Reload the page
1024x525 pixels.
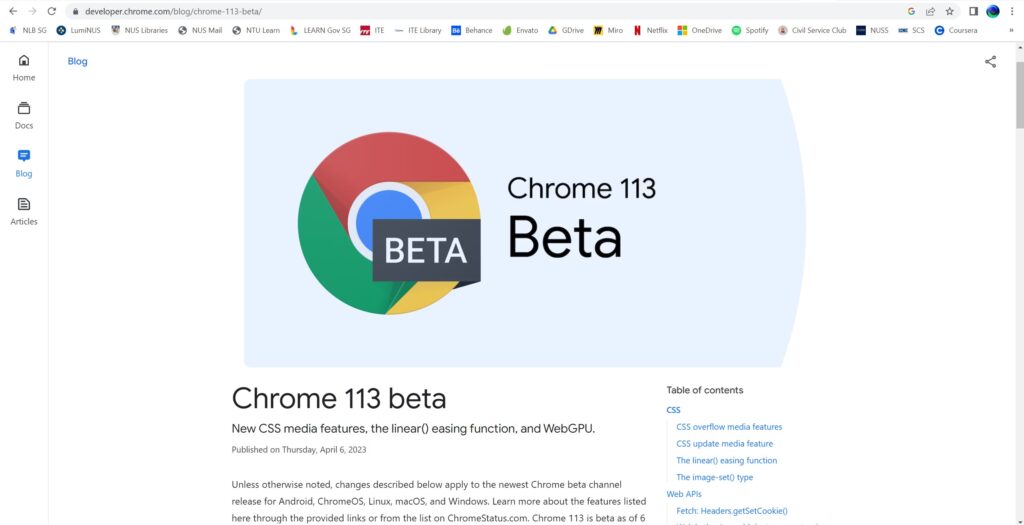51,11
